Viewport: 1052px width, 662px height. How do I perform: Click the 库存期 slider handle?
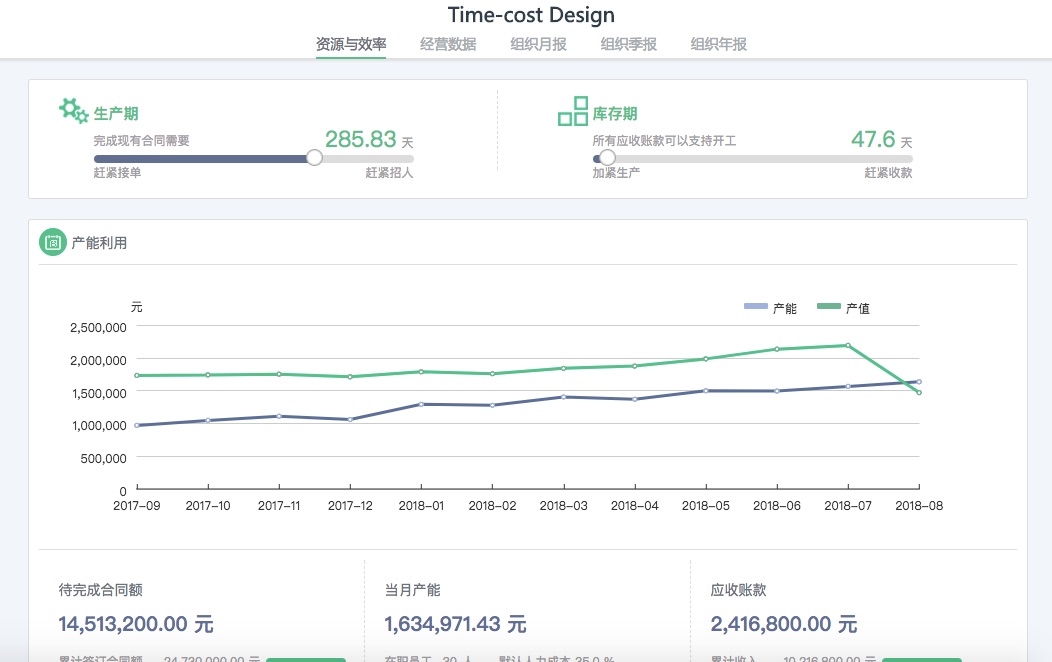(x=607, y=158)
